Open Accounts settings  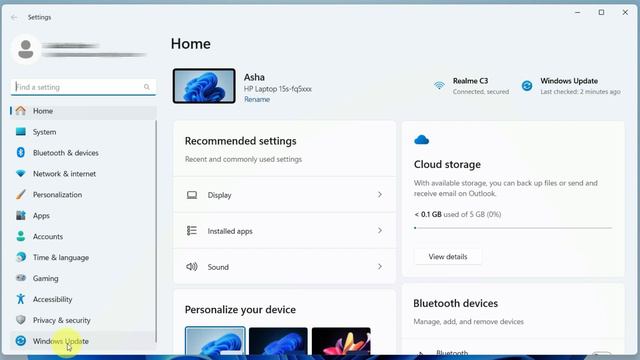(x=83, y=236)
